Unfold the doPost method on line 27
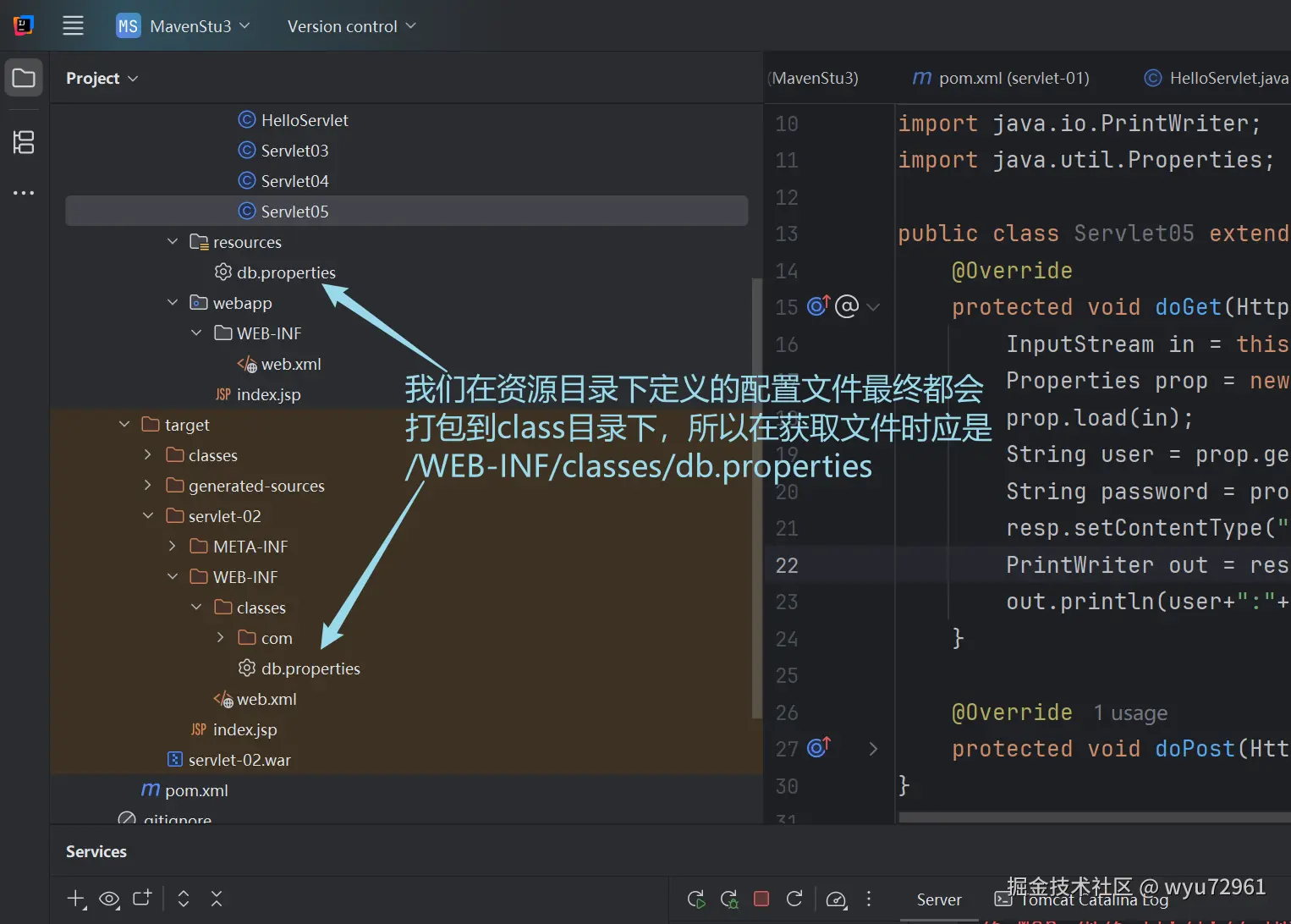Screen dimensions: 1291x924 873,749
